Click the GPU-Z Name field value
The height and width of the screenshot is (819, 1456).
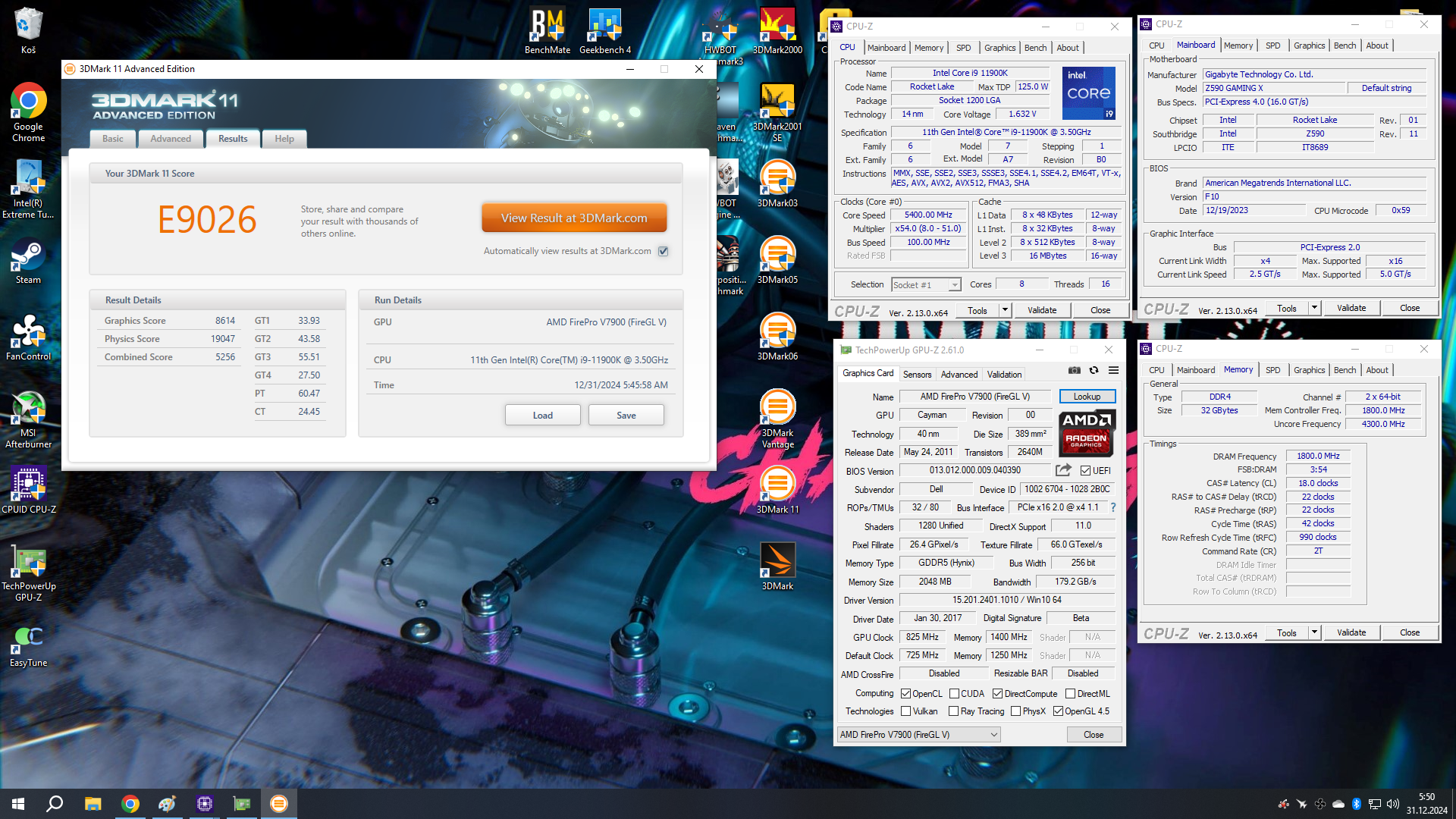975,397
